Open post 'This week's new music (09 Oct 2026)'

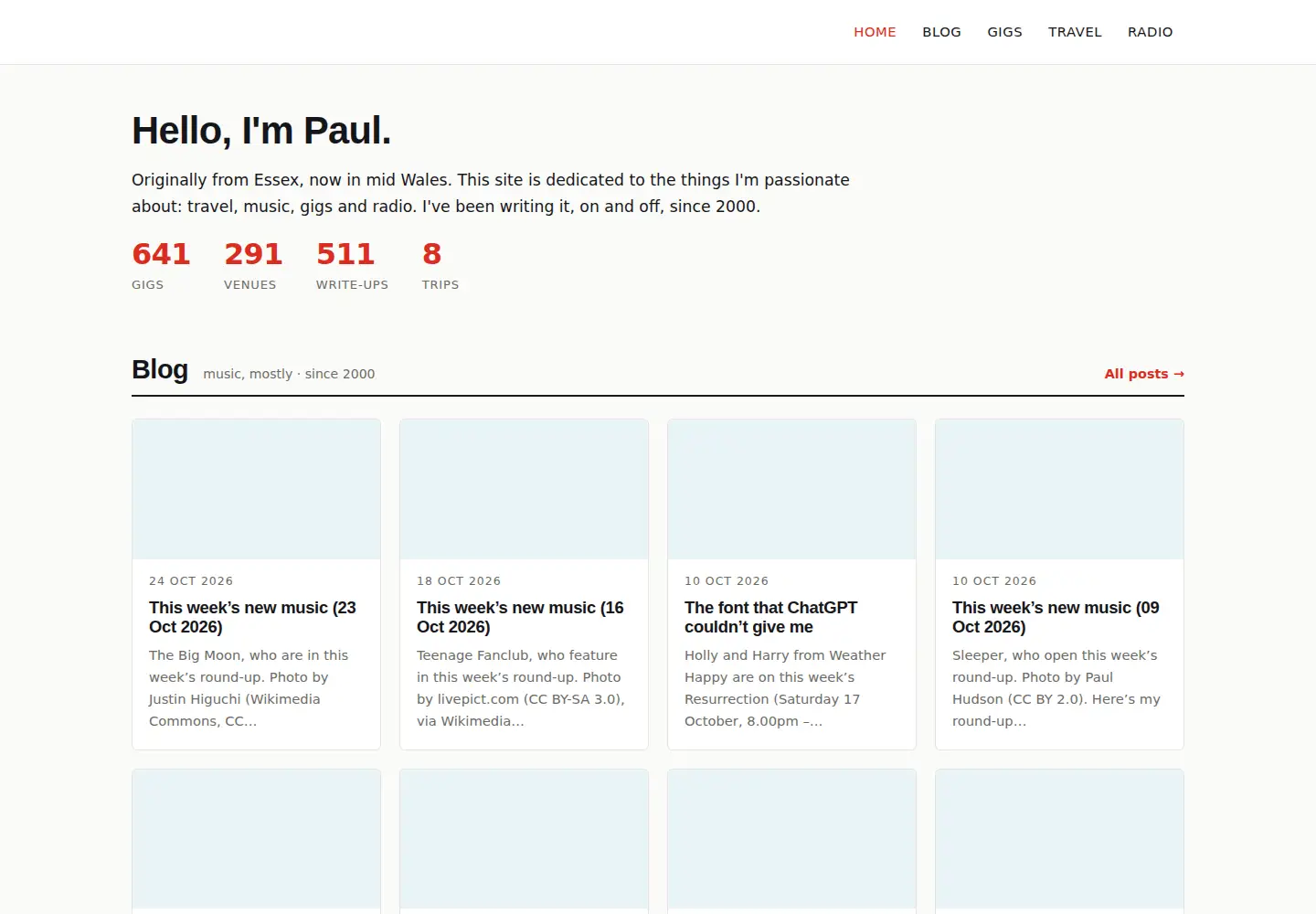pos(1056,617)
